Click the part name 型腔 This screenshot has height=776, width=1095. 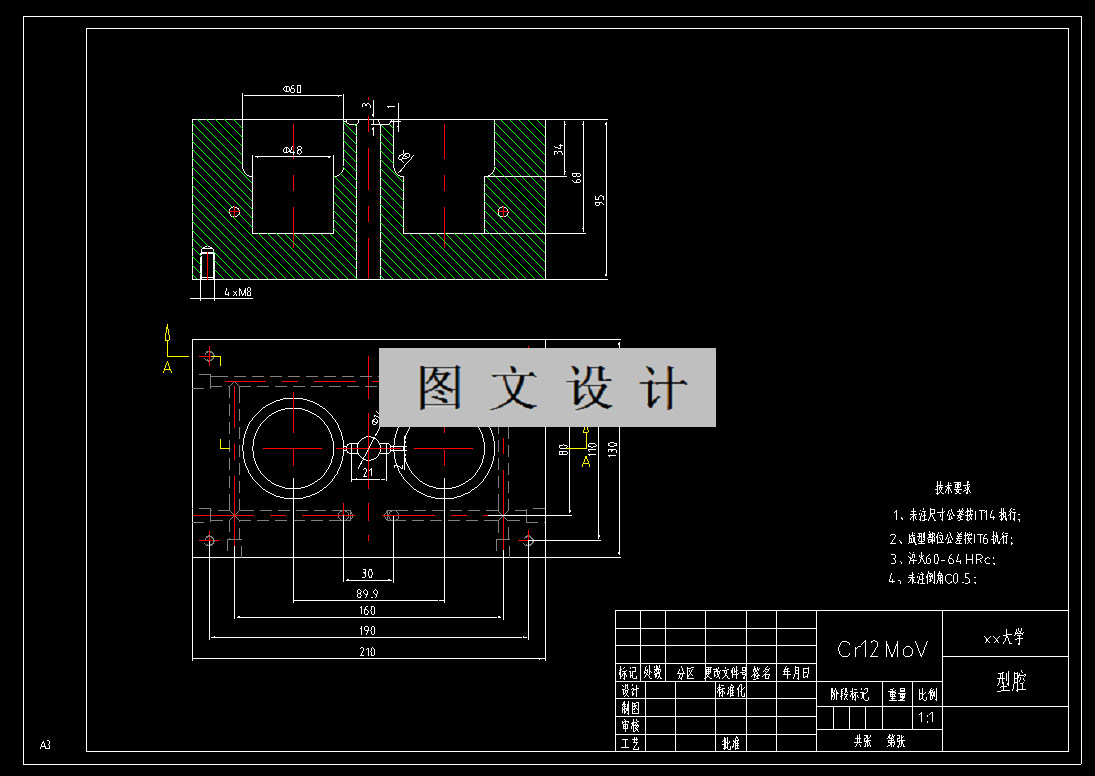pos(1011,682)
